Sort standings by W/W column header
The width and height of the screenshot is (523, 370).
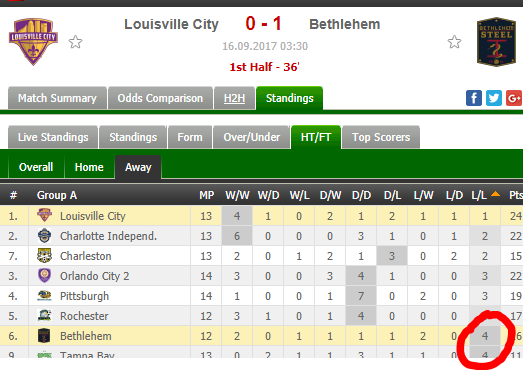237,195
